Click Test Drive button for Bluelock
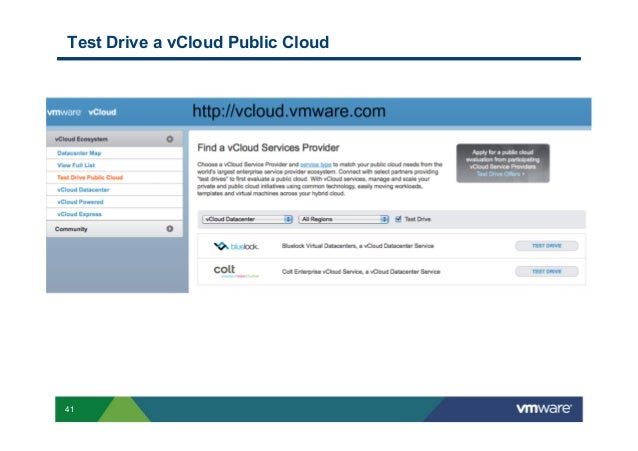 pos(546,246)
